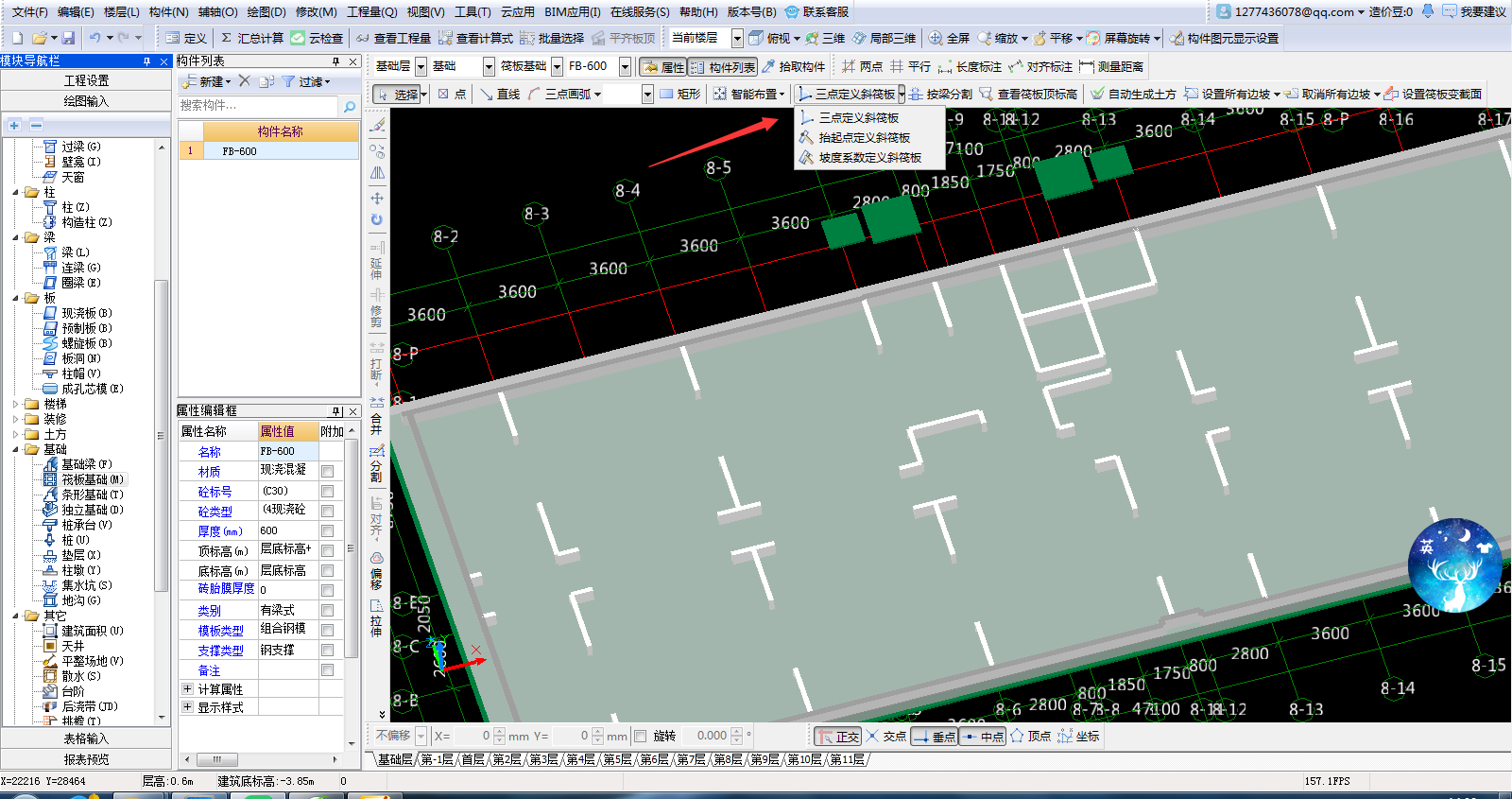Tick 附加 checkbox for 底标高 row

pyautogui.click(x=327, y=570)
